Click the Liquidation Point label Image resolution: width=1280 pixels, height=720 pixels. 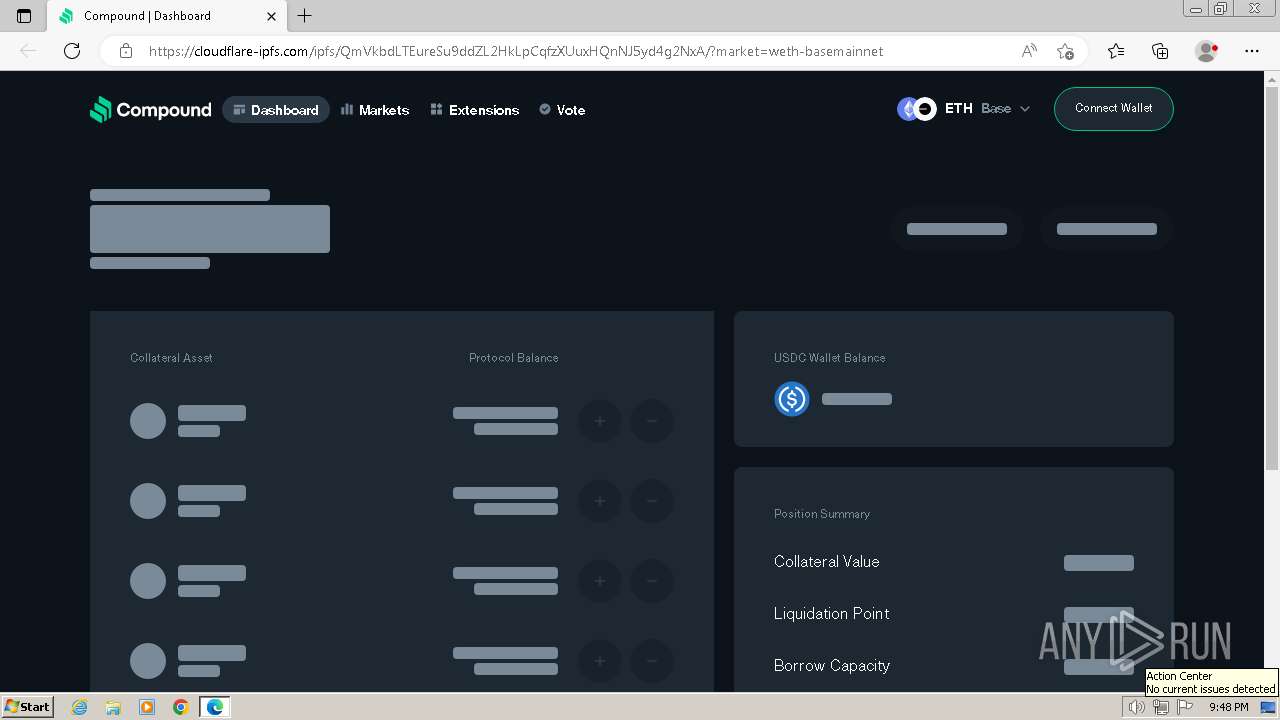click(831, 614)
